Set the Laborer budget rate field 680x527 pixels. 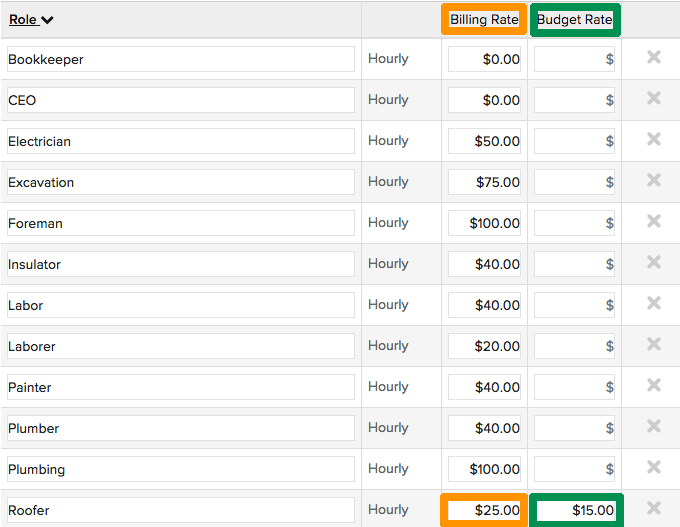click(574, 346)
